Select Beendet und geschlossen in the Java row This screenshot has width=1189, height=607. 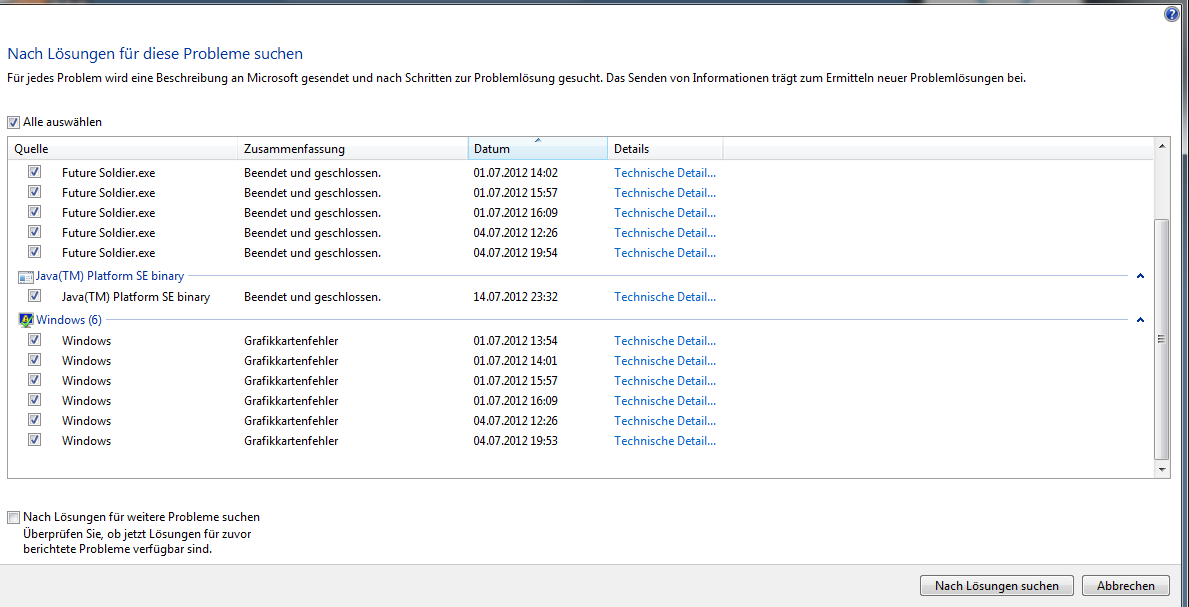point(312,297)
